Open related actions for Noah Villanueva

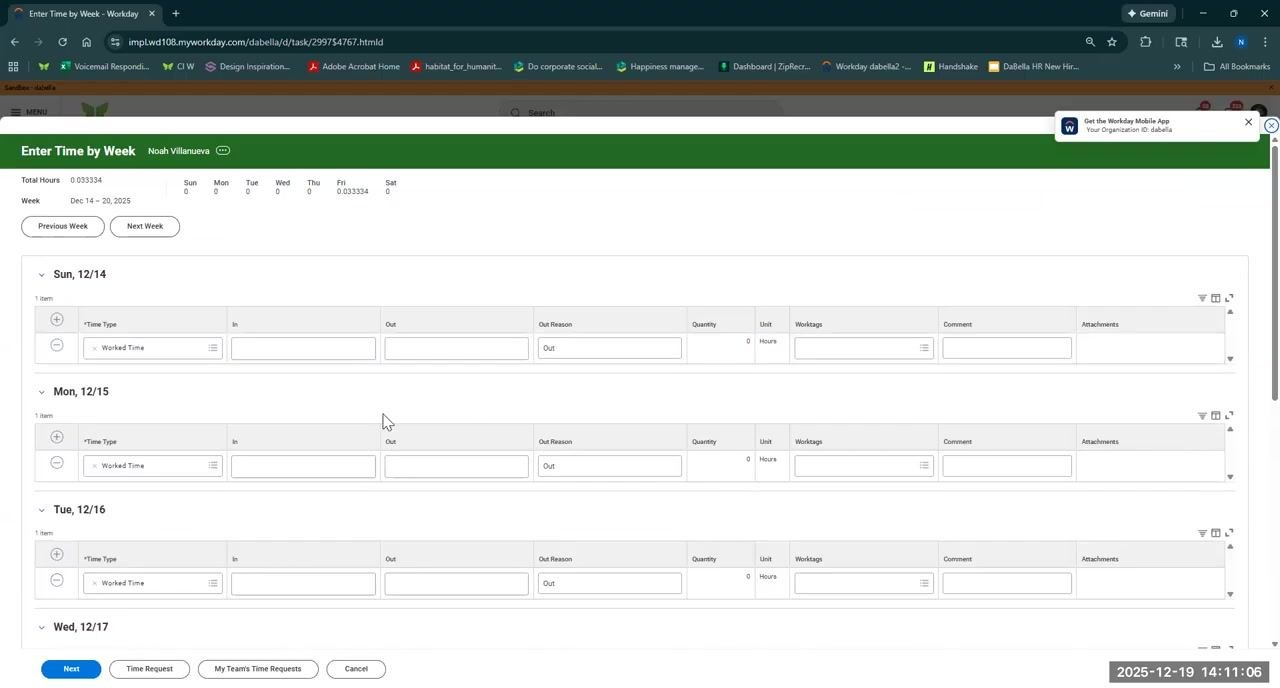point(223,151)
